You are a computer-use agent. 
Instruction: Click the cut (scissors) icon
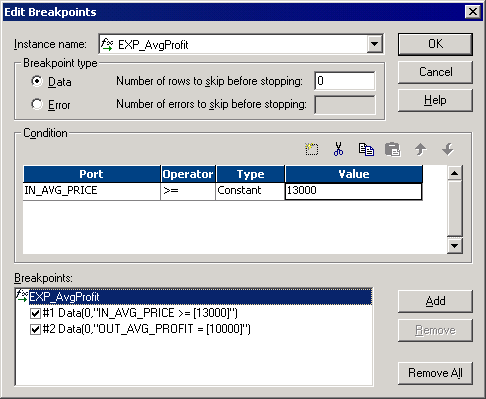(x=338, y=149)
